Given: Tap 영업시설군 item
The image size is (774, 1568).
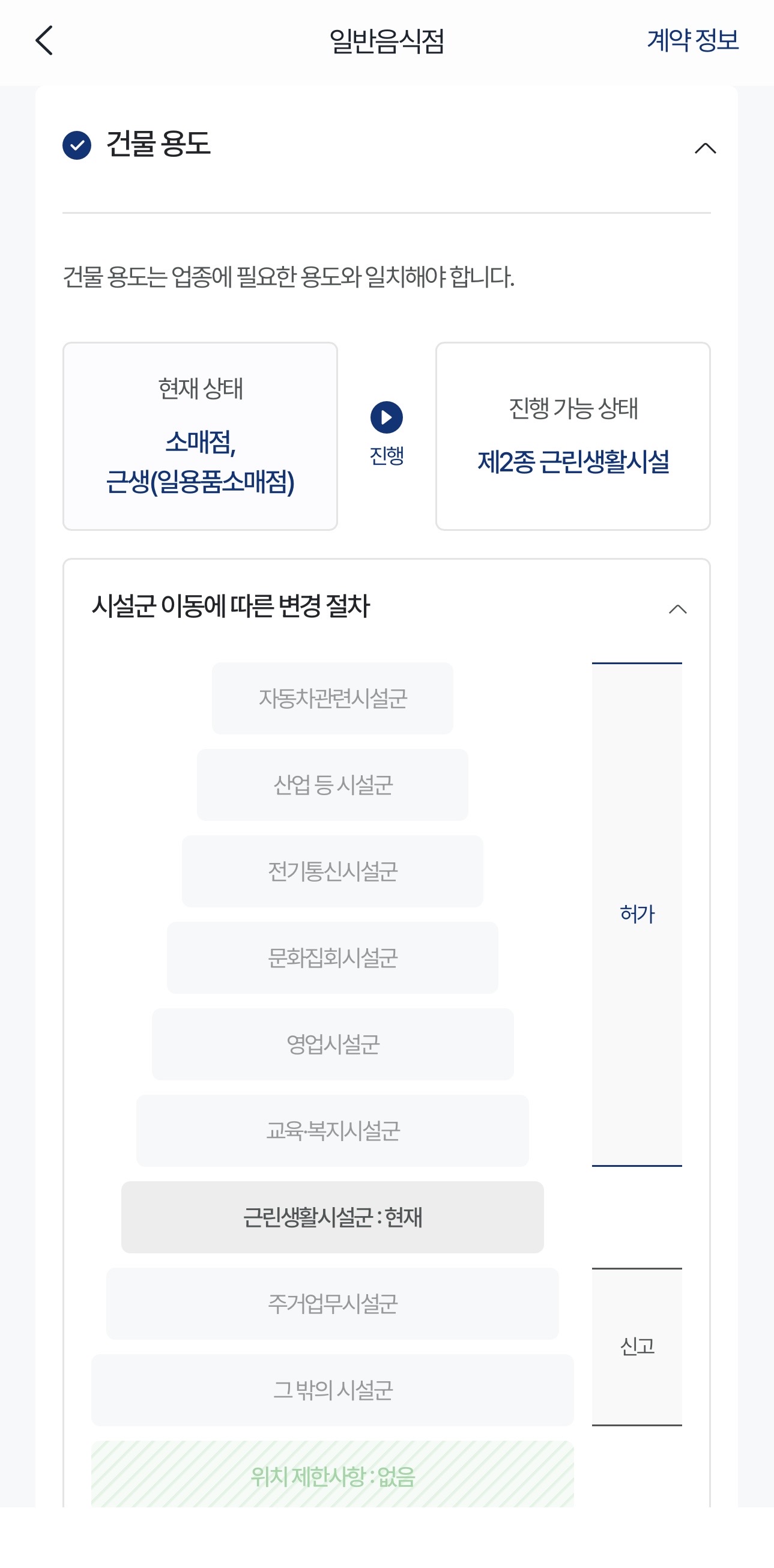Looking at the screenshot, I should (332, 1044).
